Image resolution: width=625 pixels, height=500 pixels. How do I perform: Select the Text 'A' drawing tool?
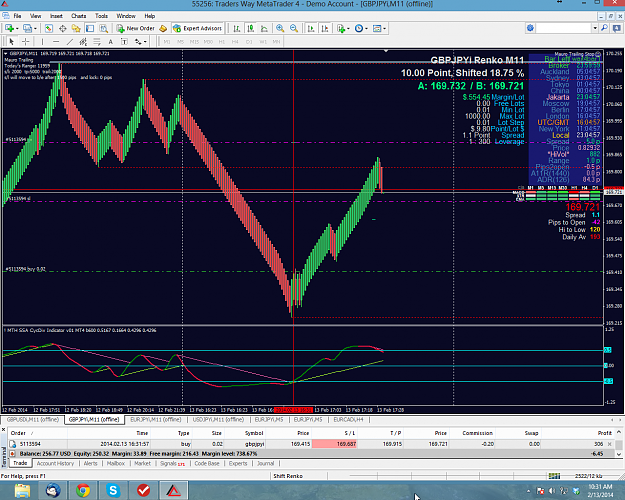pos(110,41)
